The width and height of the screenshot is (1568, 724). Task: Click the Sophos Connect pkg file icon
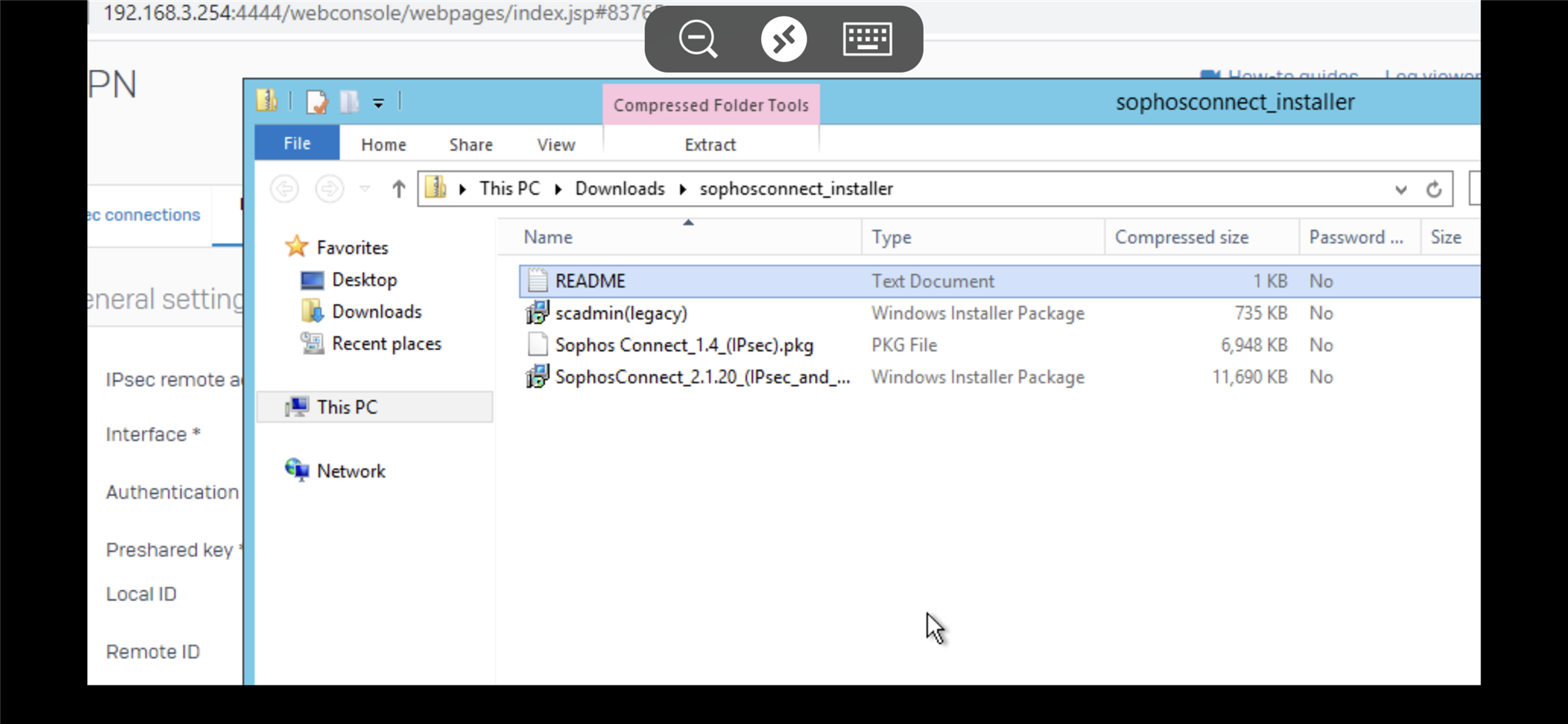click(x=537, y=344)
